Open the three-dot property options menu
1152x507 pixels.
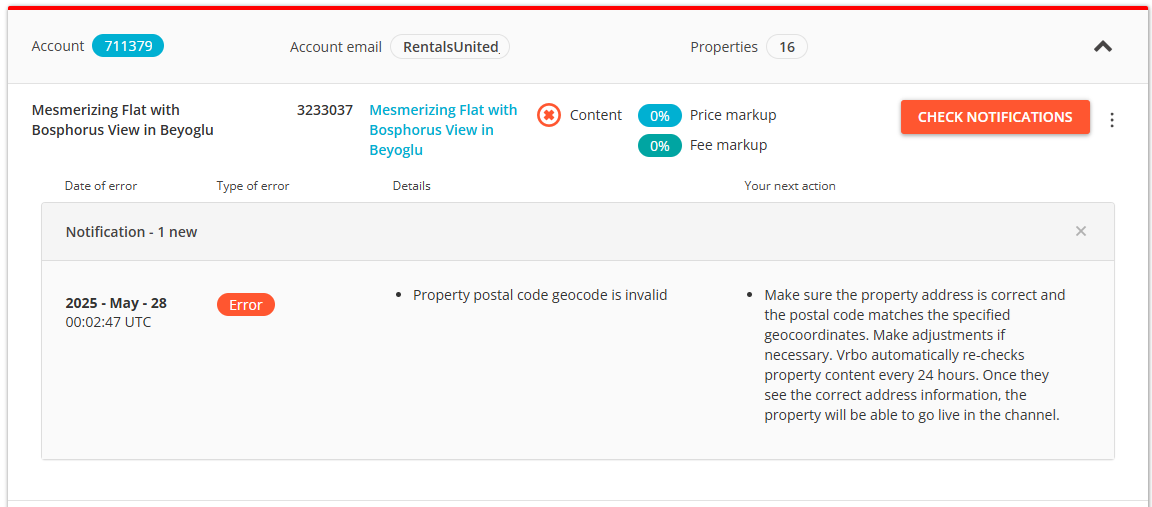tap(1112, 120)
